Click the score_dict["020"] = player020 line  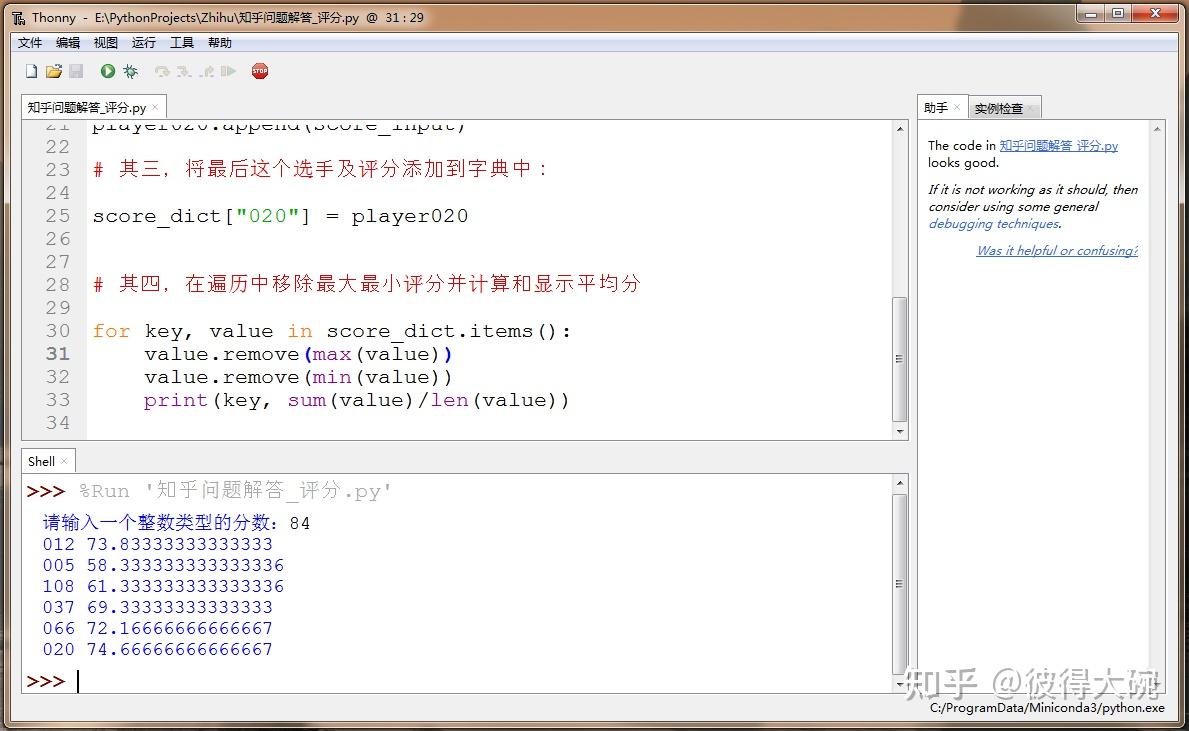281,216
